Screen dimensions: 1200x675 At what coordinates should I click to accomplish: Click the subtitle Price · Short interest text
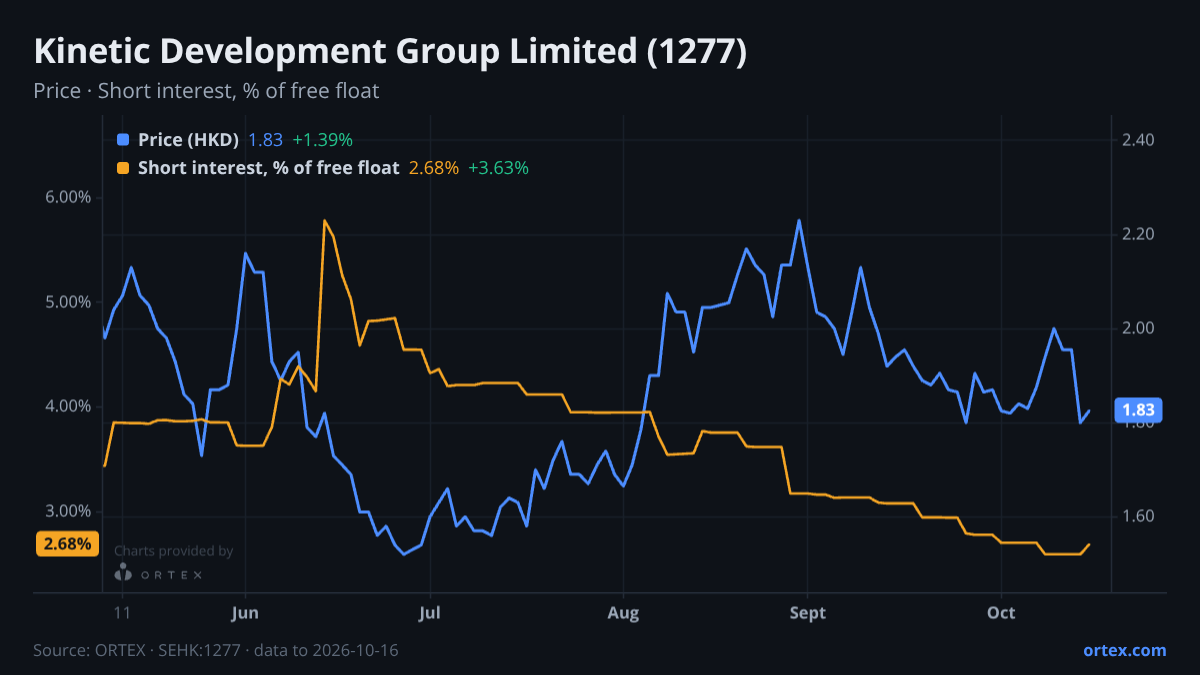point(206,91)
